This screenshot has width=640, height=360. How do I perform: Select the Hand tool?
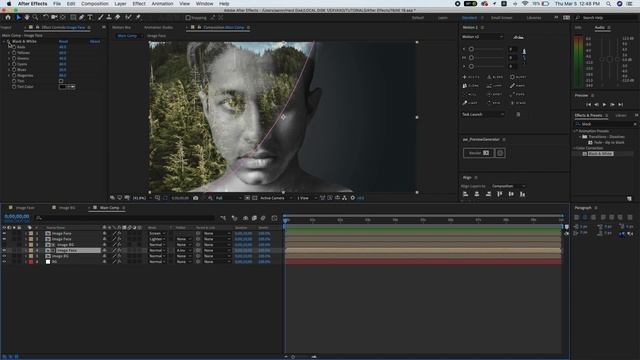point(27,18)
